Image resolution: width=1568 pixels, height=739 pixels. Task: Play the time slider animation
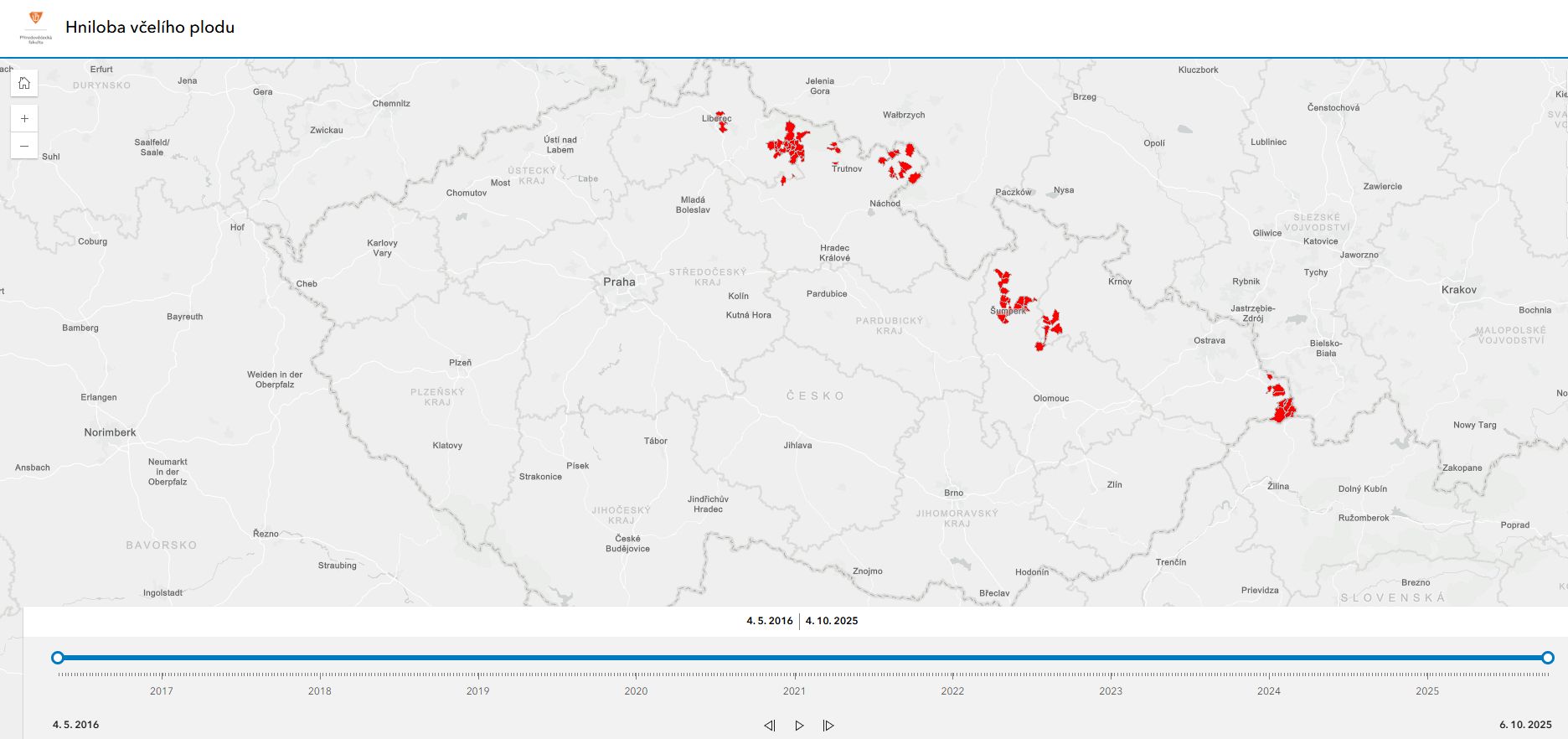pos(799,726)
